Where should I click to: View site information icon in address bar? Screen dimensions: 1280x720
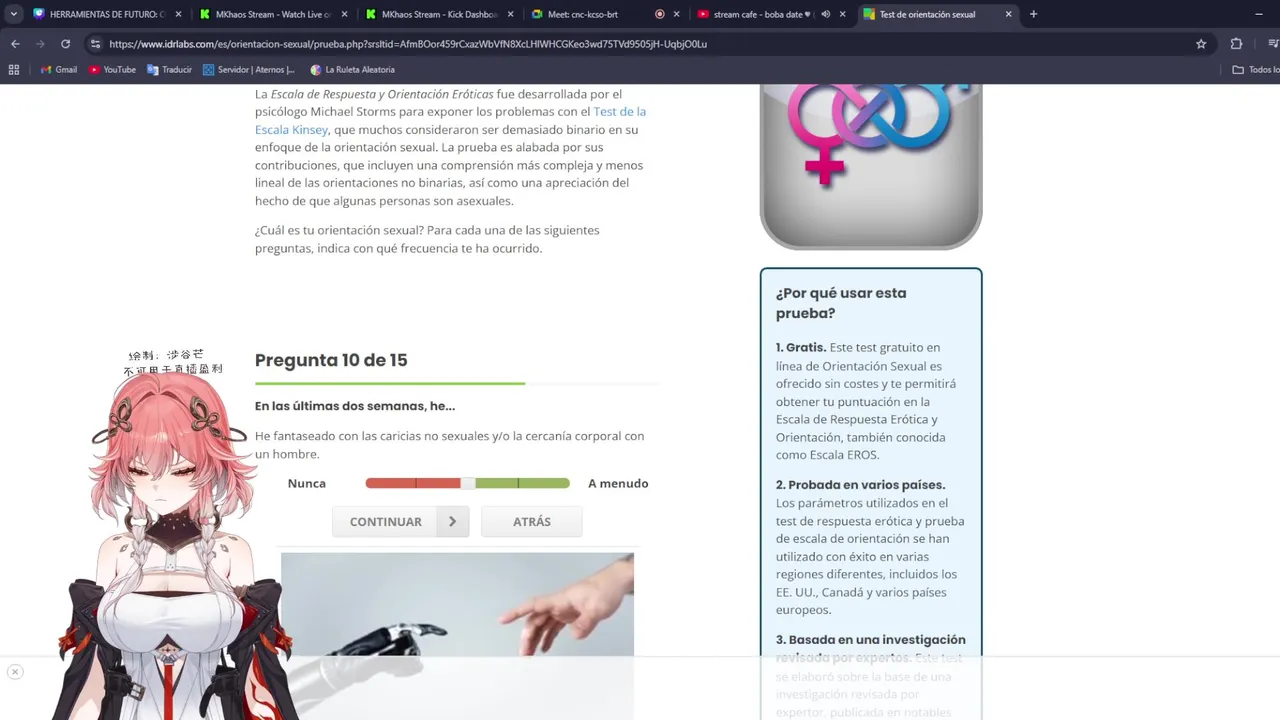coord(95,44)
